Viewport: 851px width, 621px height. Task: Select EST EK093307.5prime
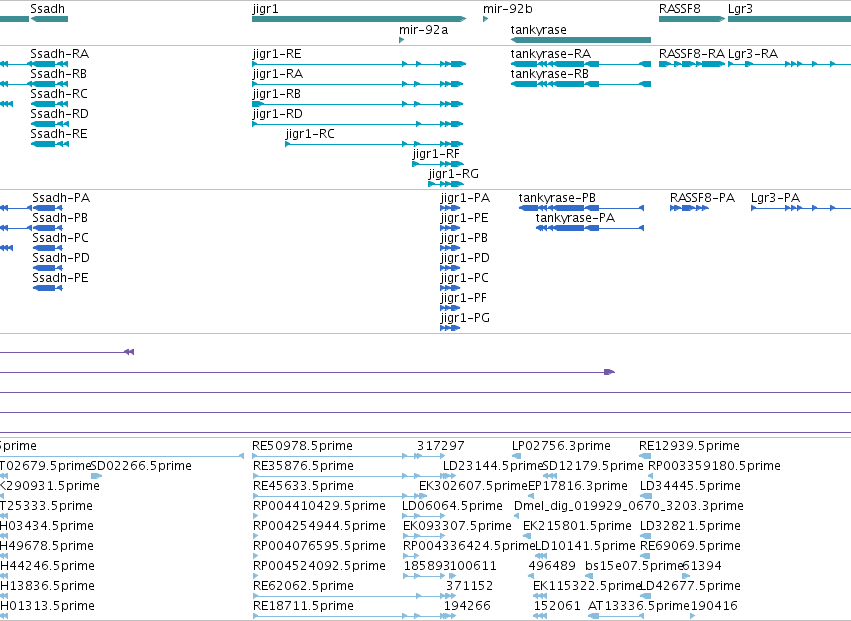click(457, 526)
